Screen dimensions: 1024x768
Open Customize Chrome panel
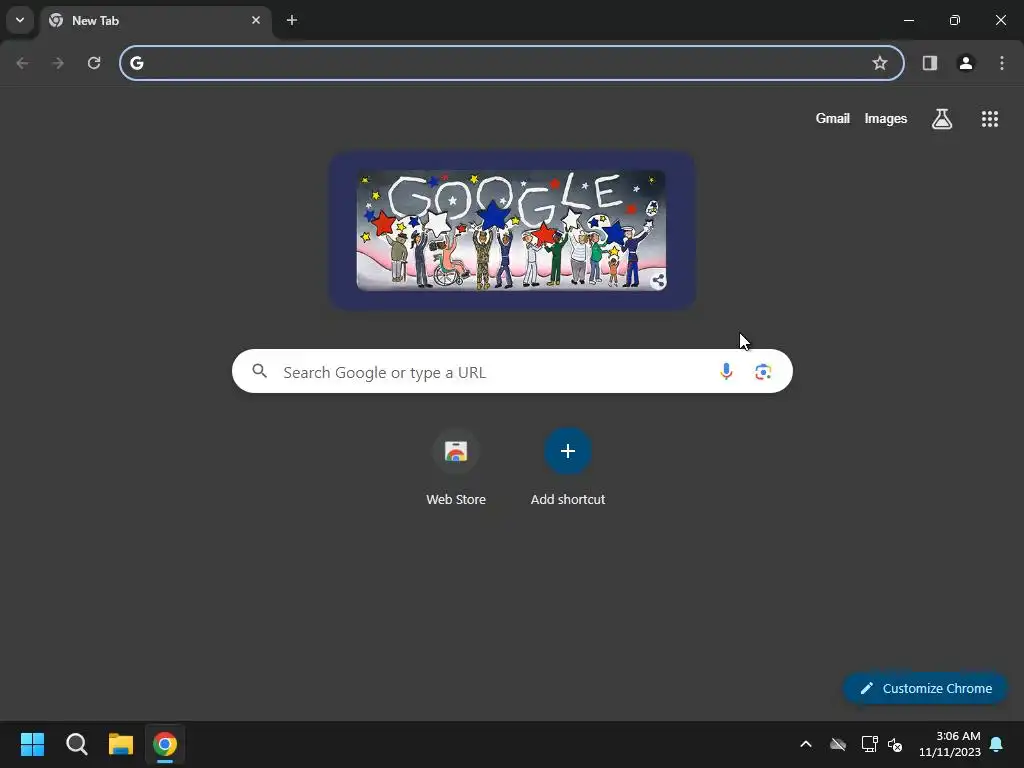[925, 688]
